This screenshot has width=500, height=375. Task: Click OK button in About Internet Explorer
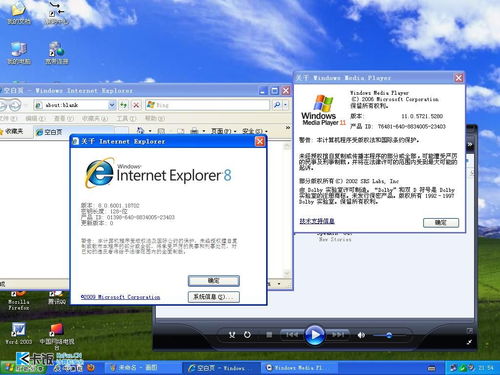[x=214, y=281]
